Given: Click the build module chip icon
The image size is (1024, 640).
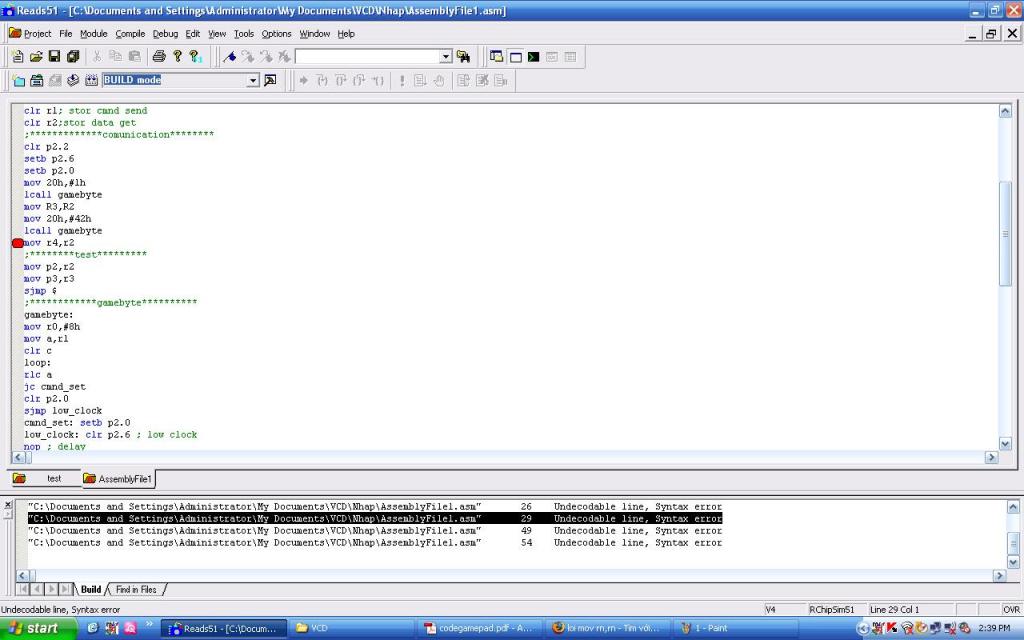Looking at the screenshot, I should 91,80.
